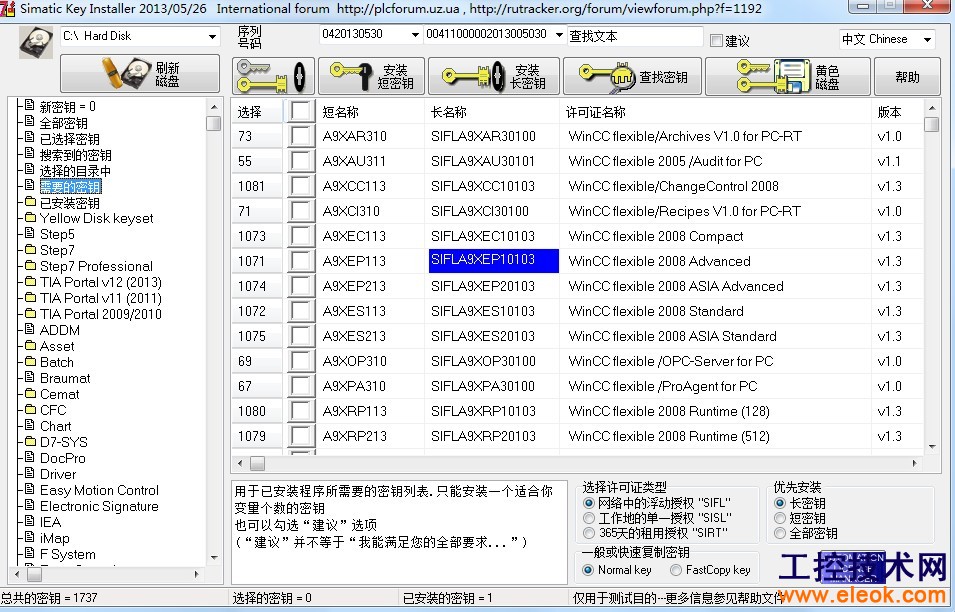Open the C:\ Hard Disk drive dropdown
This screenshot has height=612, width=955.
point(212,37)
